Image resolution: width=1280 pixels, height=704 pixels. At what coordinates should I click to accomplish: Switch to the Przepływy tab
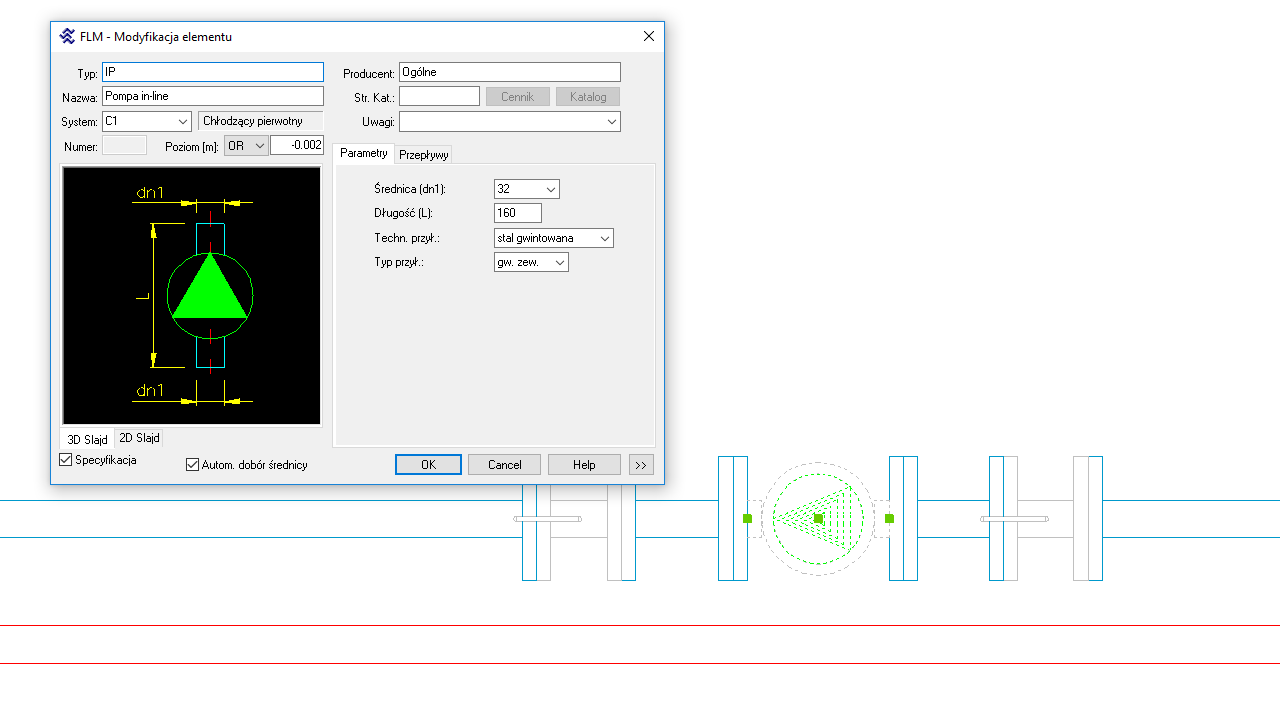click(x=424, y=155)
